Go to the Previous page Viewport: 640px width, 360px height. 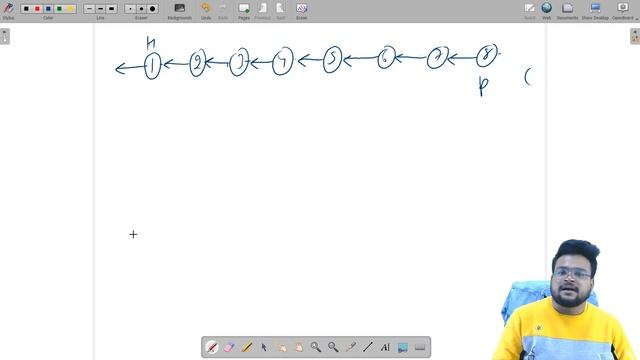click(262, 11)
